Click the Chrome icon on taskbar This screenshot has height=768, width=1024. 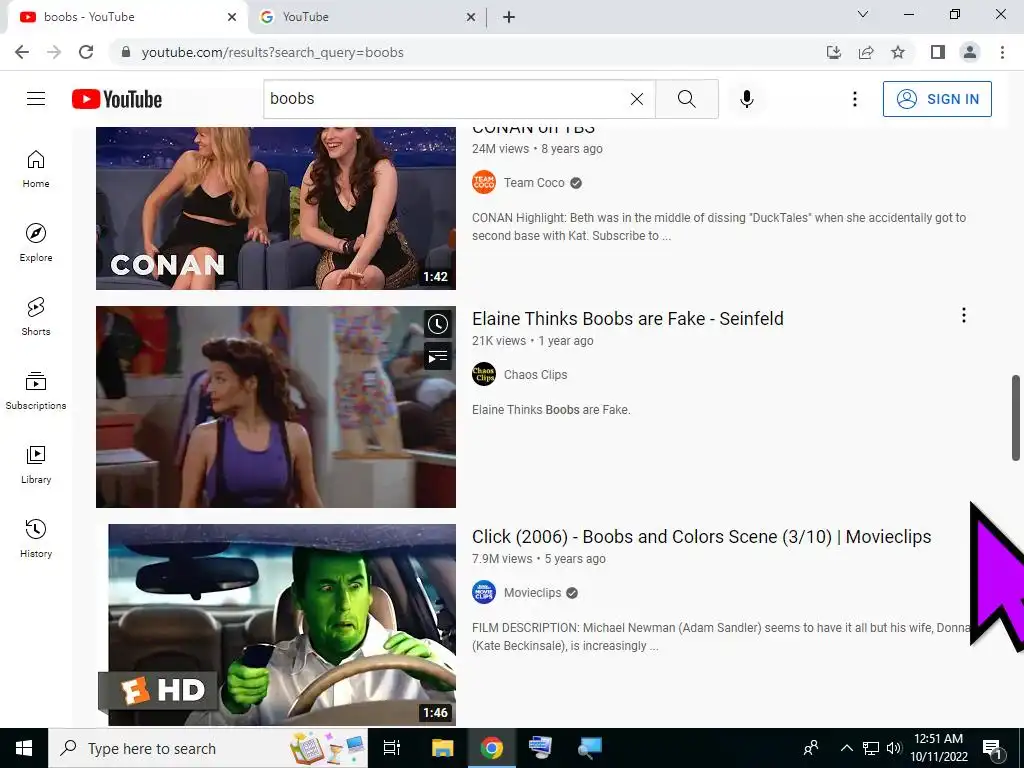pos(492,748)
